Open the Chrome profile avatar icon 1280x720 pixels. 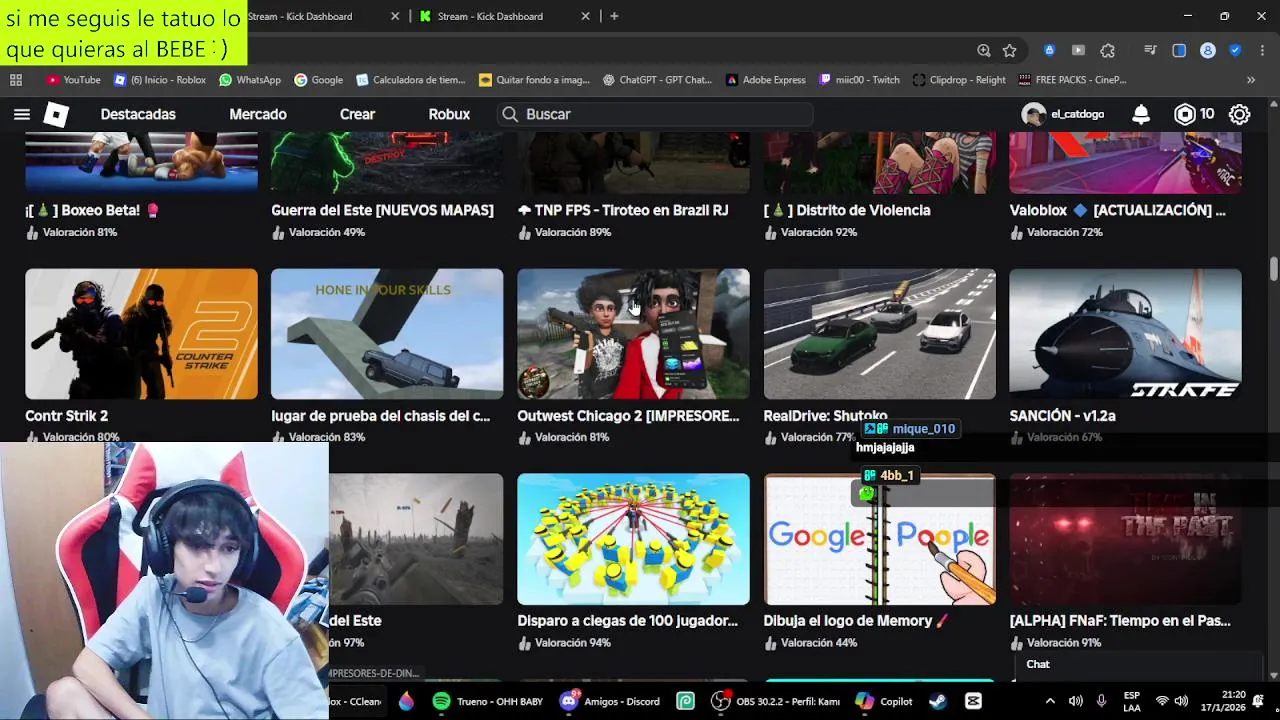click(1208, 50)
